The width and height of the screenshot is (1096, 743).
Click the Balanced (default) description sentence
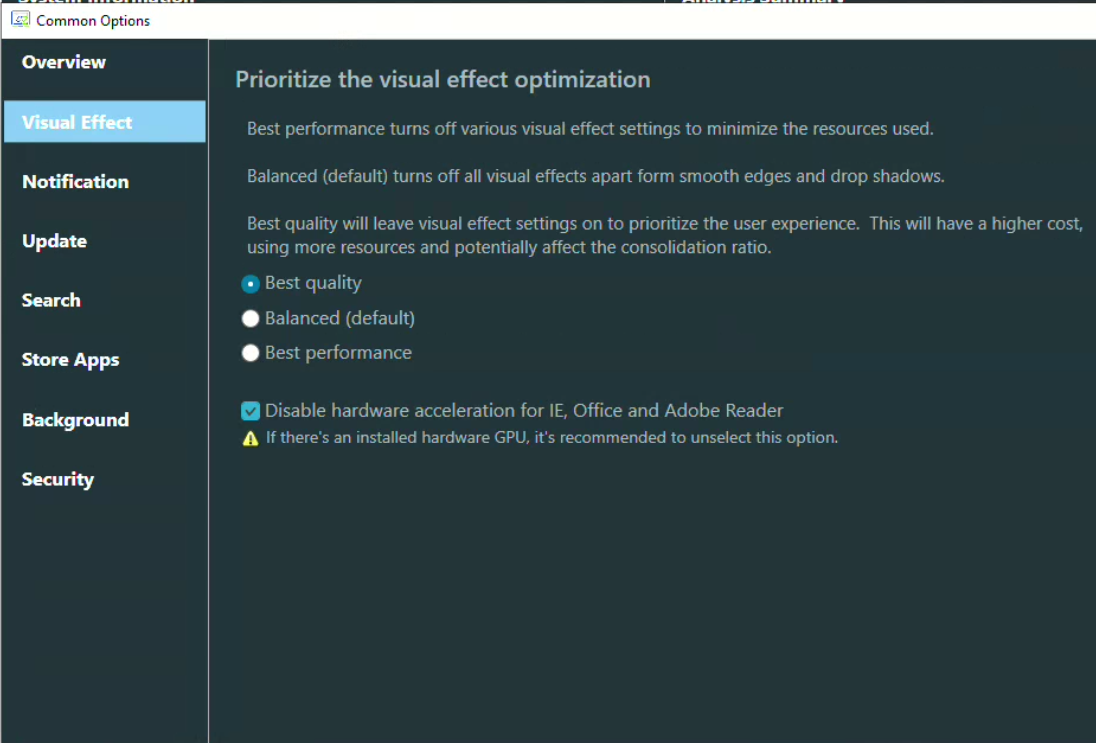coord(595,177)
